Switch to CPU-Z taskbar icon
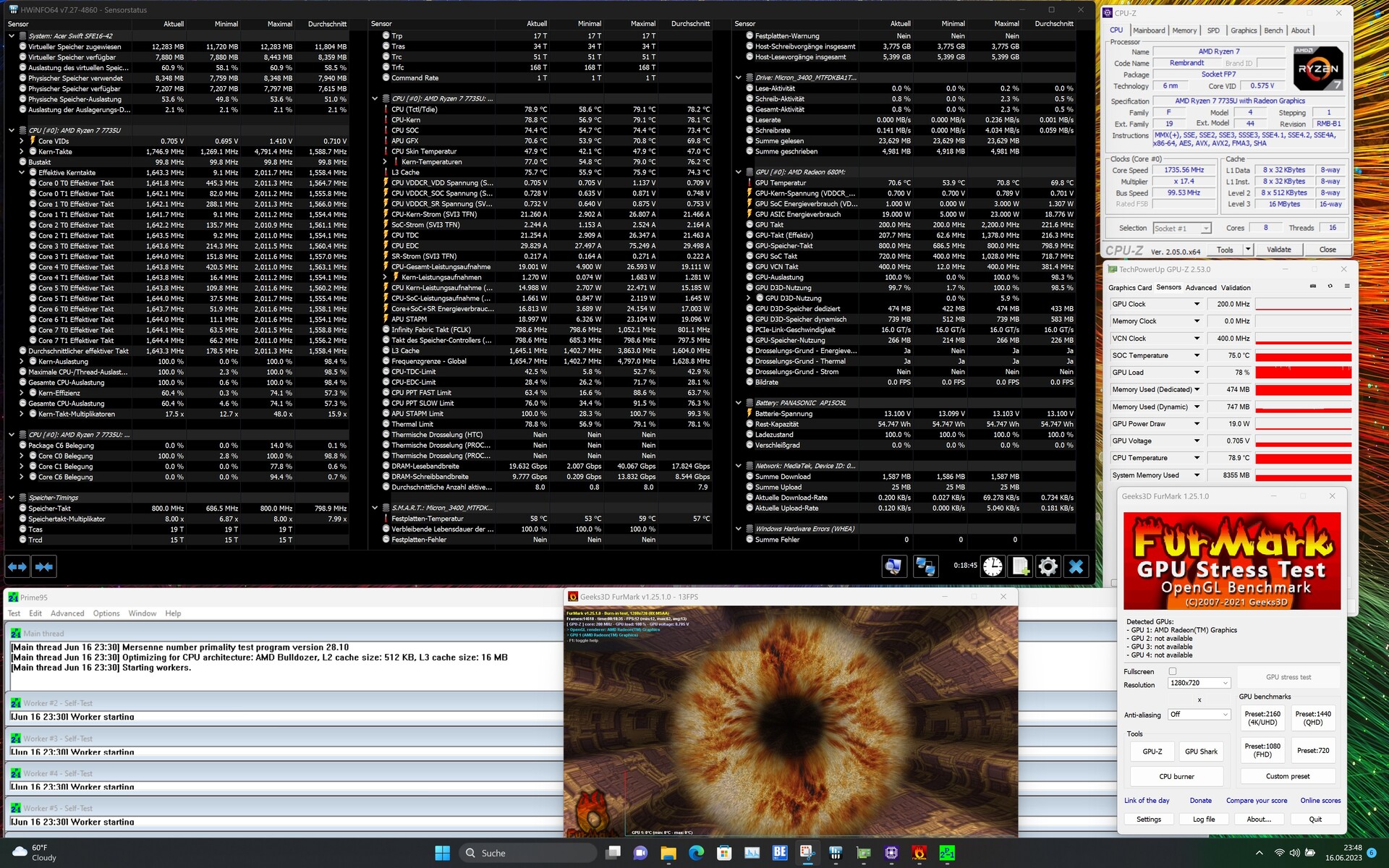The height and width of the screenshot is (868, 1389). pyautogui.click(x=891, y=853)
